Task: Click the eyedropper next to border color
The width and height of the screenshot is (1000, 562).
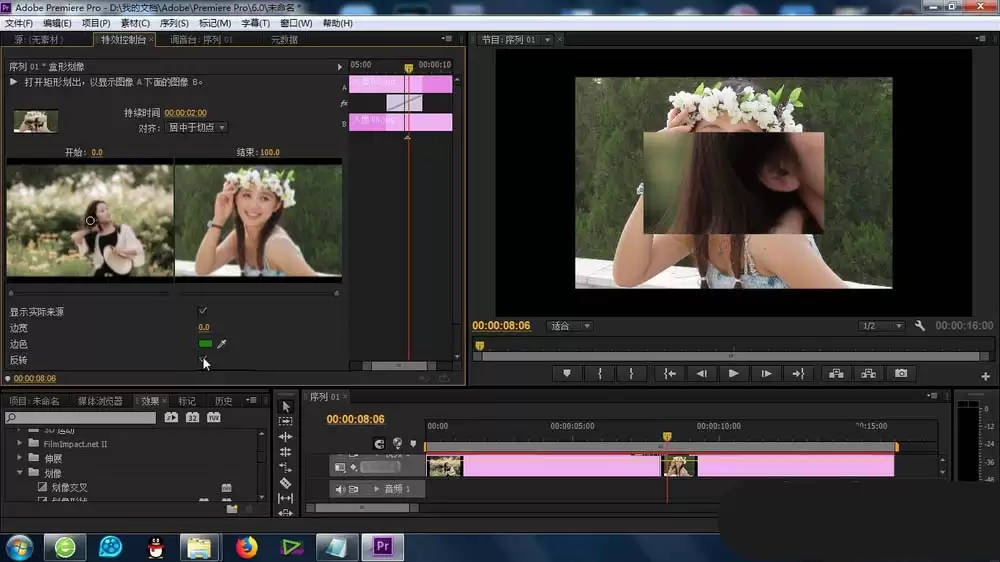Action: pyautogui.click(x=221, y=344)
